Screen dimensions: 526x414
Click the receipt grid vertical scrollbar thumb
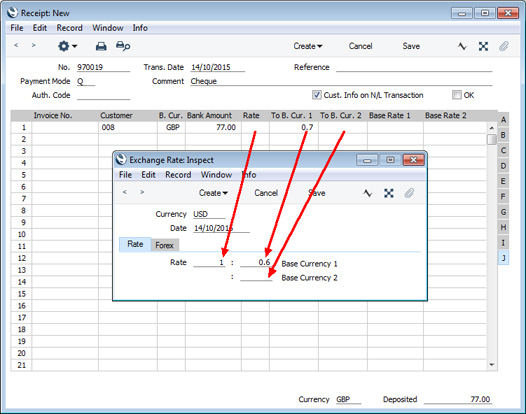click(x=491, y=139)
